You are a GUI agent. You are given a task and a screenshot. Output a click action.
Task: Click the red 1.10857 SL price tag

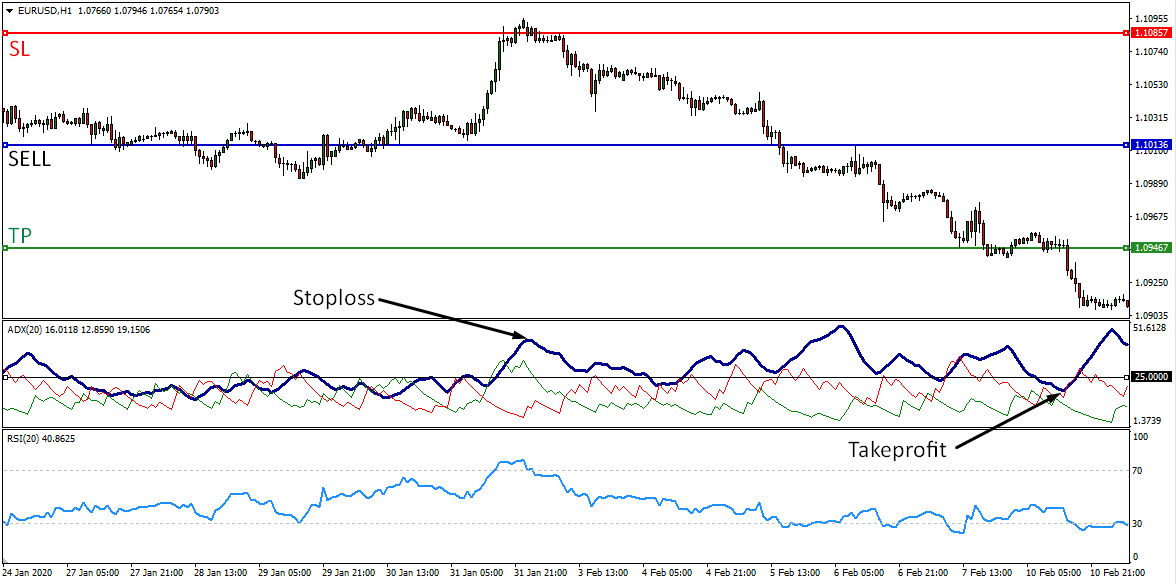[1151, 31]
